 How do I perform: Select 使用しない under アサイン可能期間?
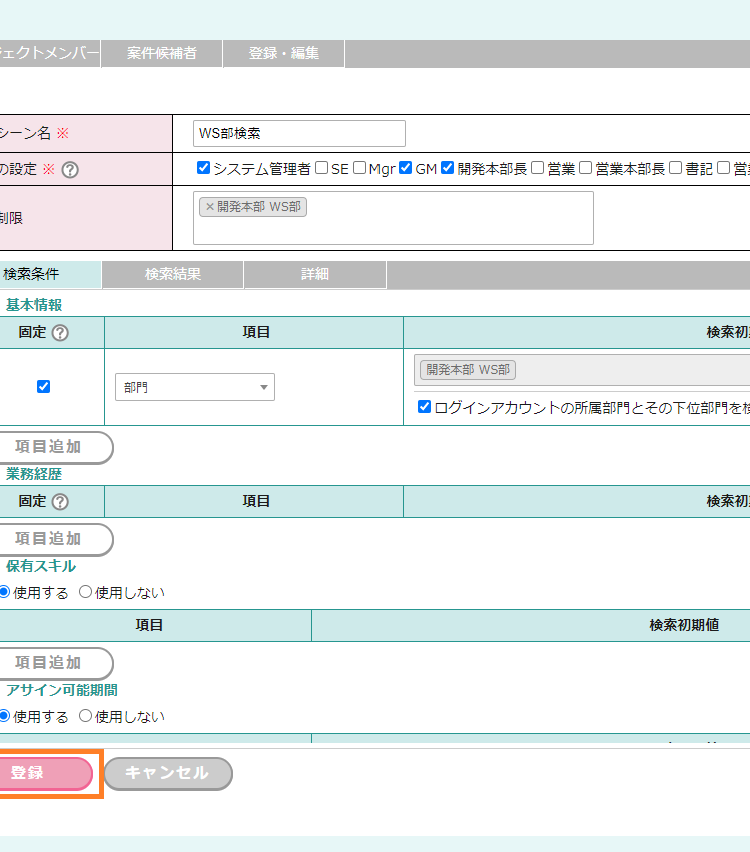tap(85, 716)
